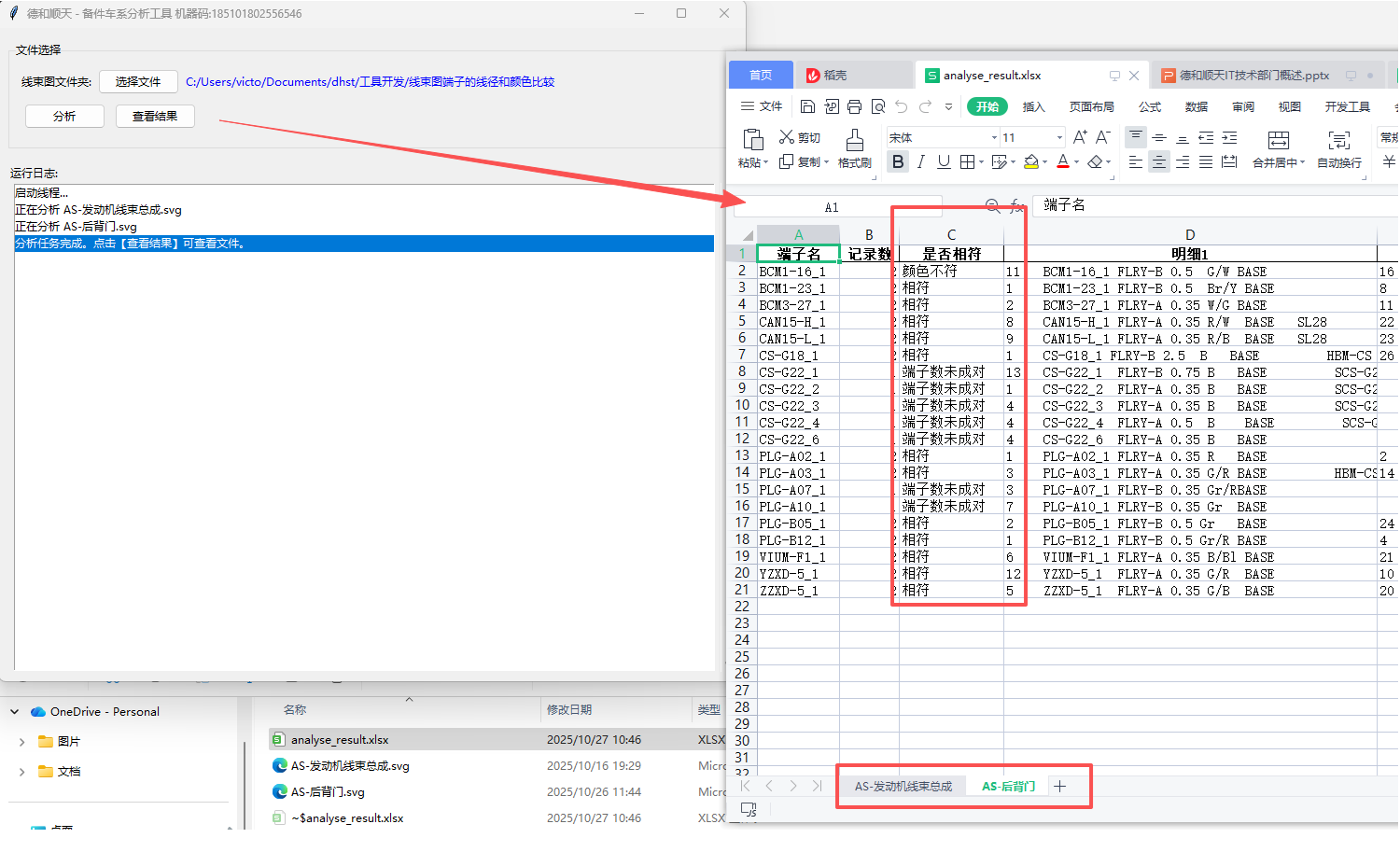Click the auto wrap text (自动换行) icon

[1338, 141]
